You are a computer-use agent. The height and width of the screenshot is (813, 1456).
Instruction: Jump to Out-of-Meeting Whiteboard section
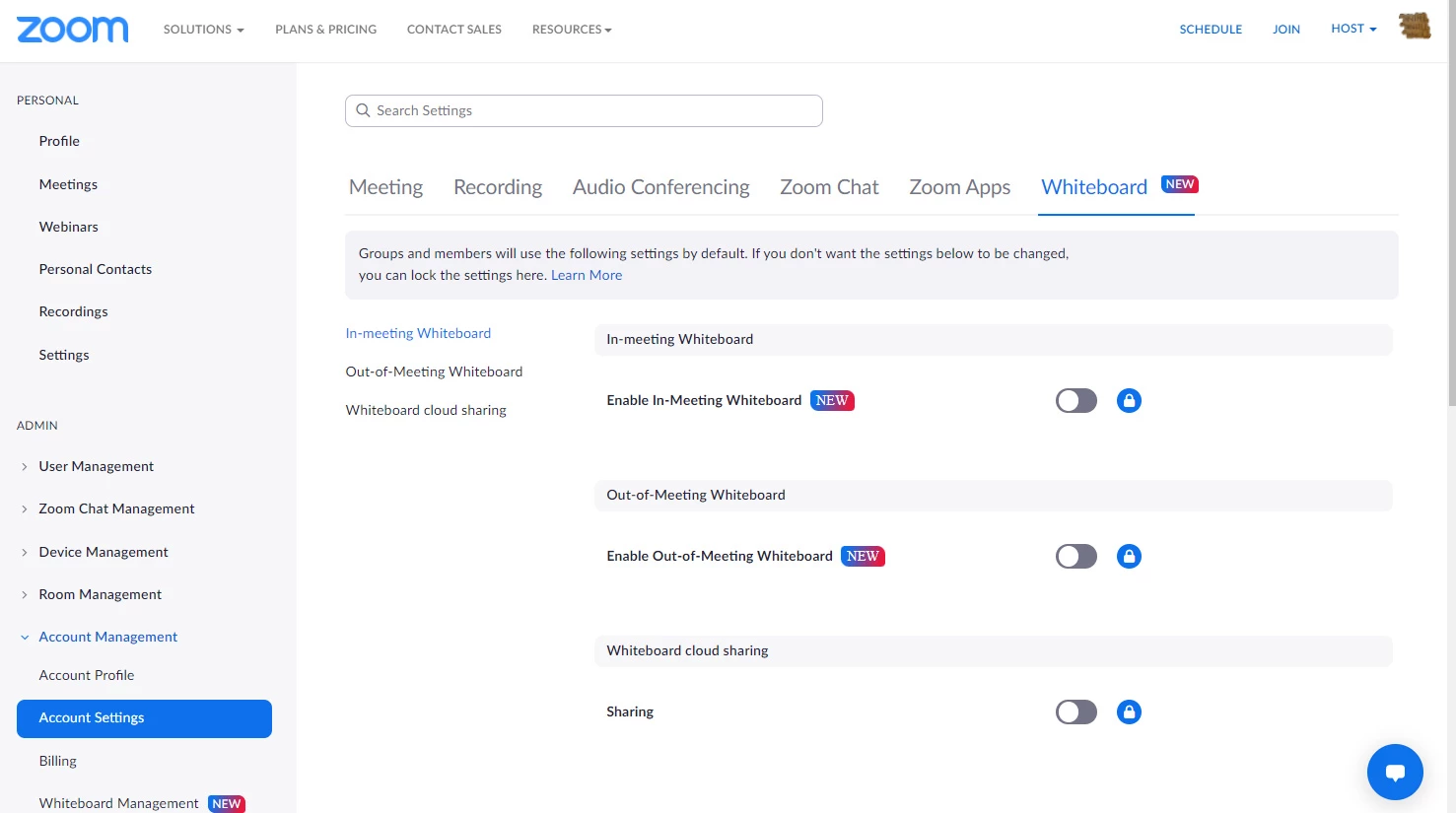(434, 372)
